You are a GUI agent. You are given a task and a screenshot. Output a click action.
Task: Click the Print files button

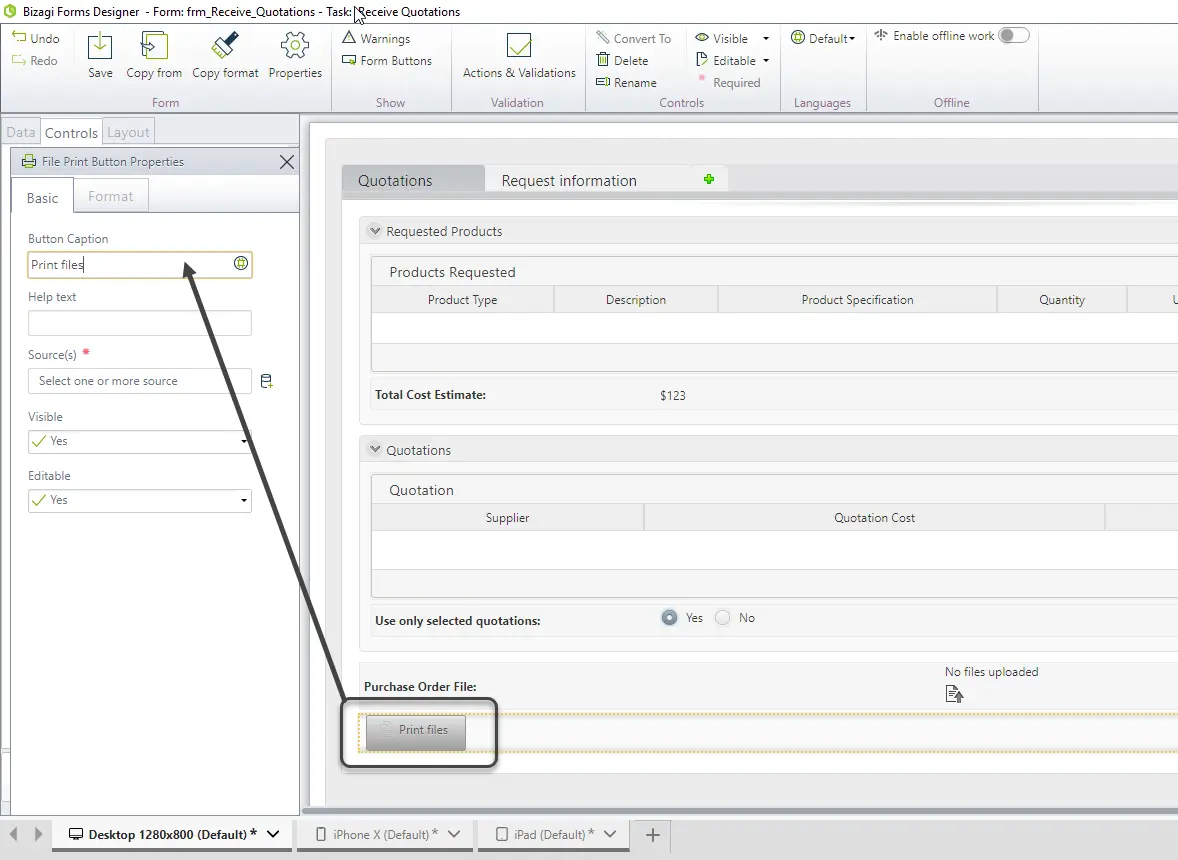415,732
